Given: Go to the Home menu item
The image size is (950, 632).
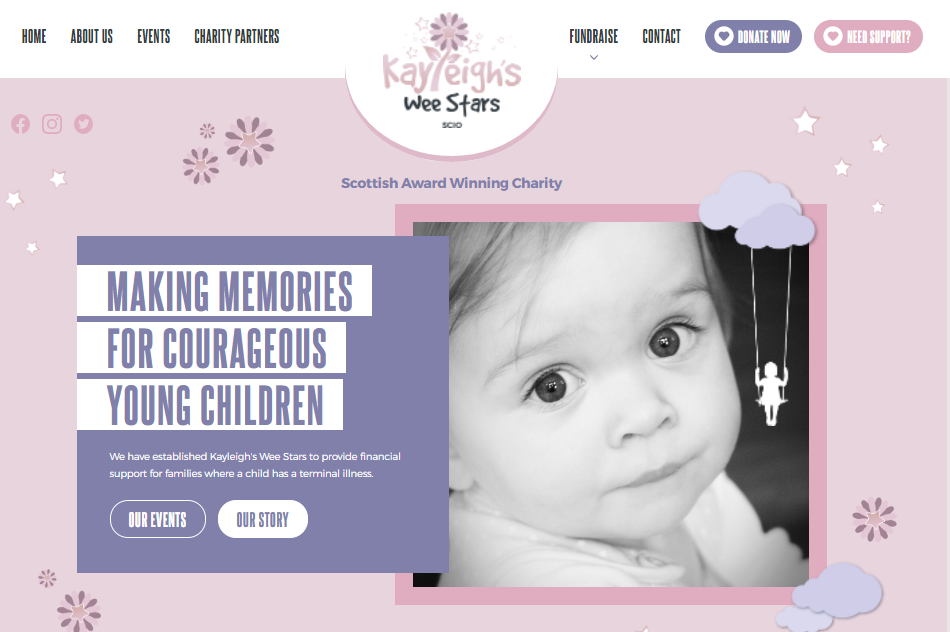Looking at the screenshot, I should pyautogui.click(x=34, y=36).
